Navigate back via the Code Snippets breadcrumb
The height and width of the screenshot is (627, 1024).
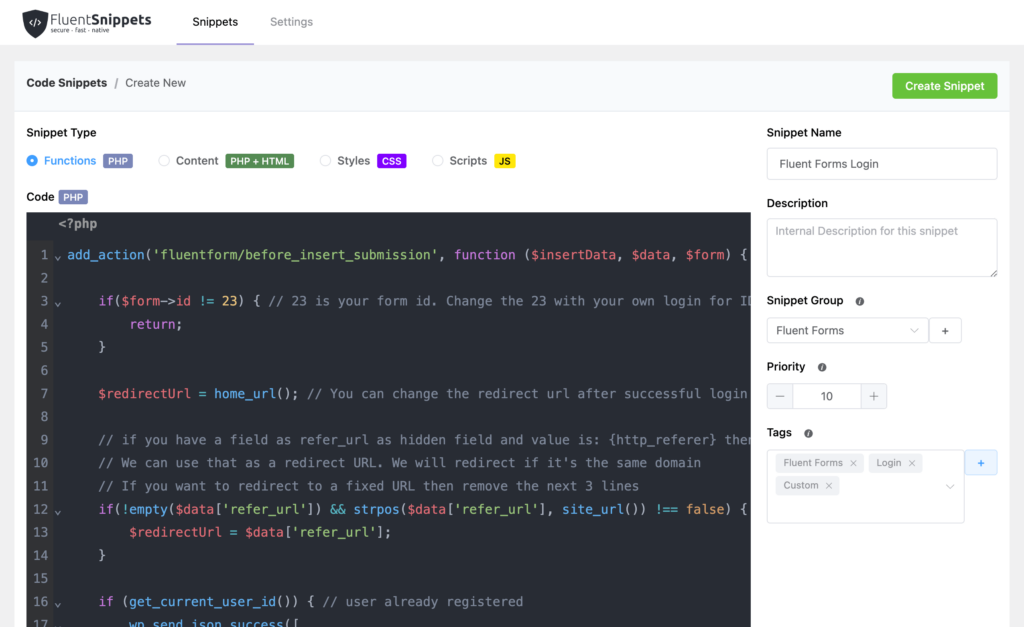pos(66,83)
